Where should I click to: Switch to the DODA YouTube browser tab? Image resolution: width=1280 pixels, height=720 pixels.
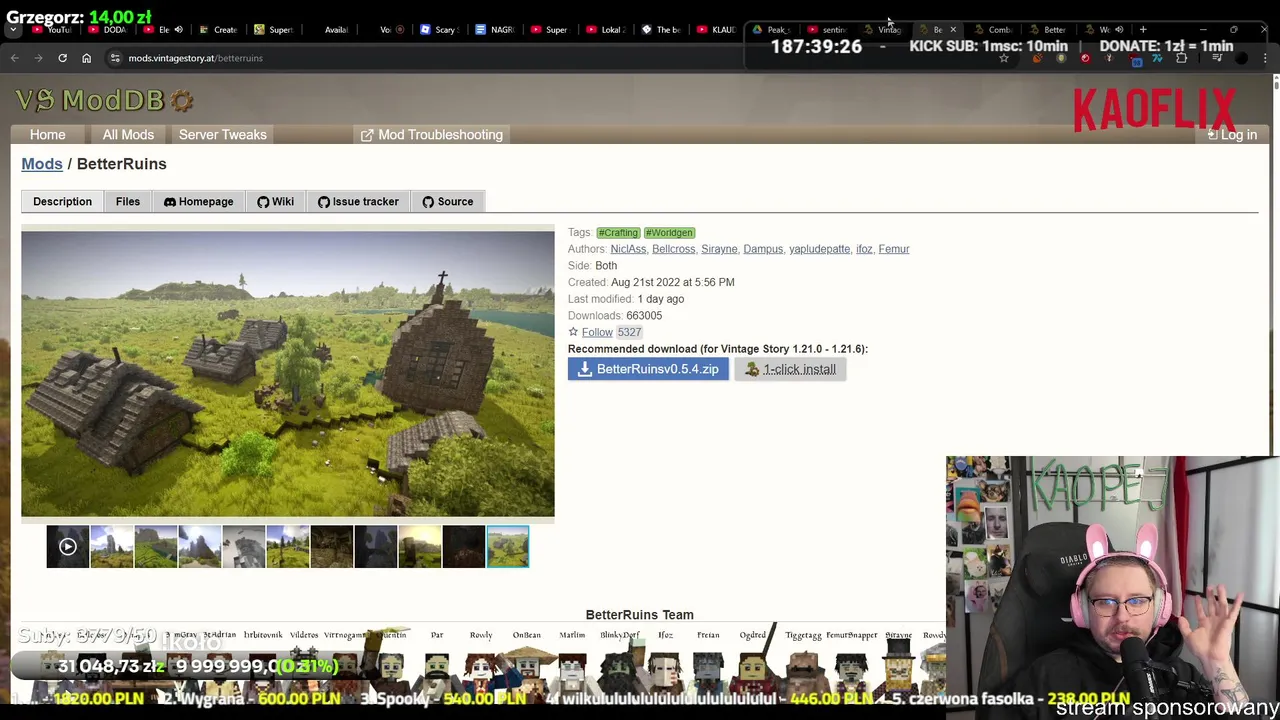107,30
